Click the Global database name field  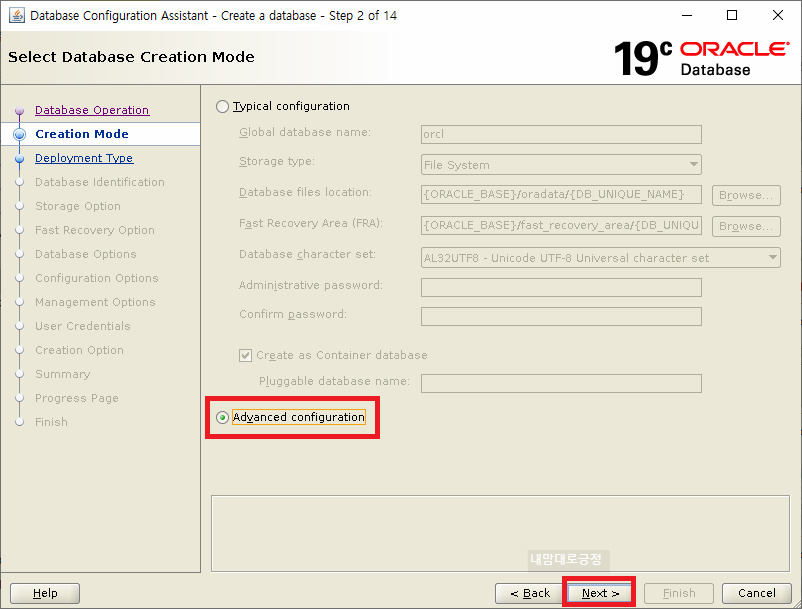click(561, 134)
